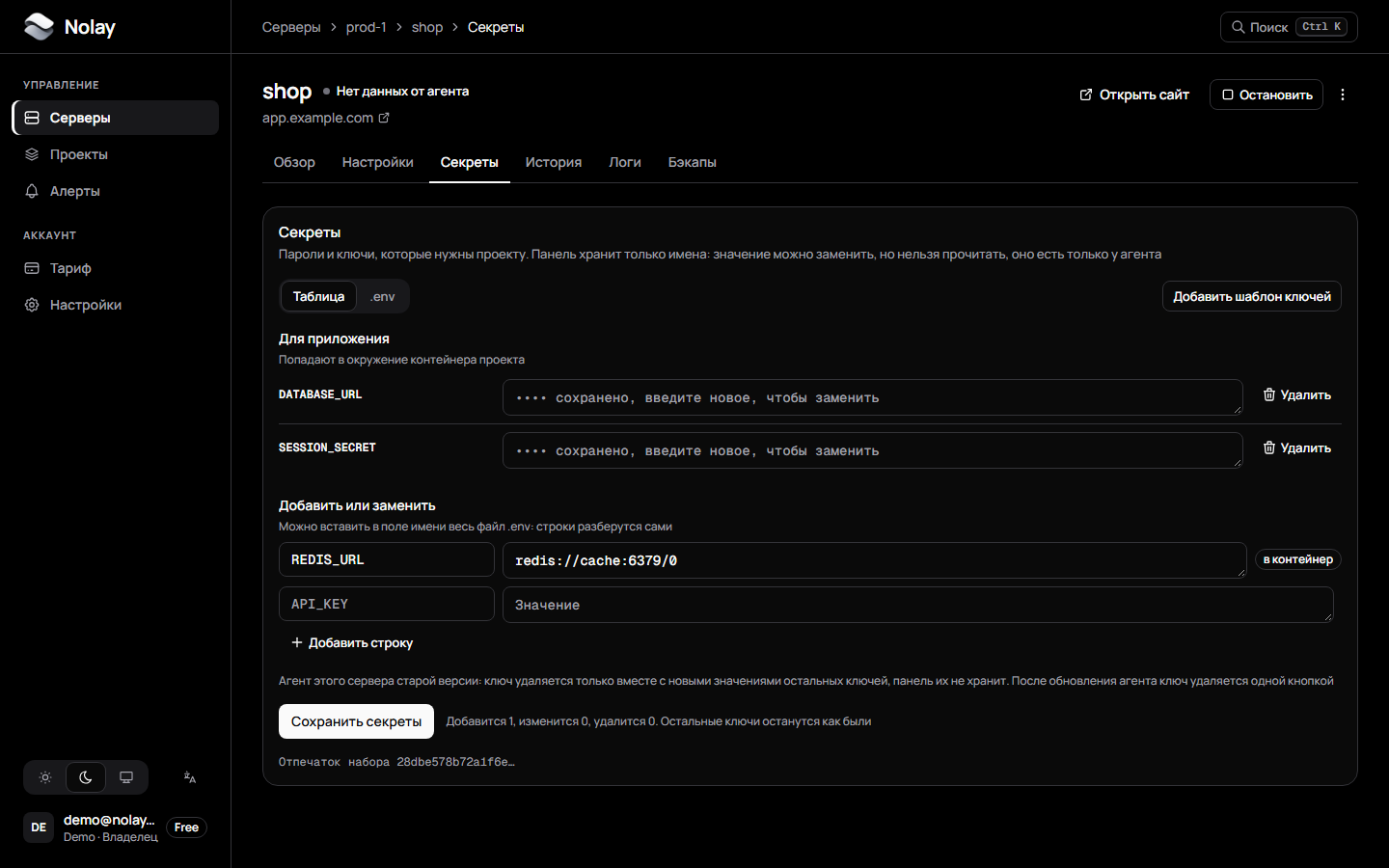The height and width of the screenshot is (868, 1389).
Task: Open Алерты in the sidebar
Action: tap(116, 191)
